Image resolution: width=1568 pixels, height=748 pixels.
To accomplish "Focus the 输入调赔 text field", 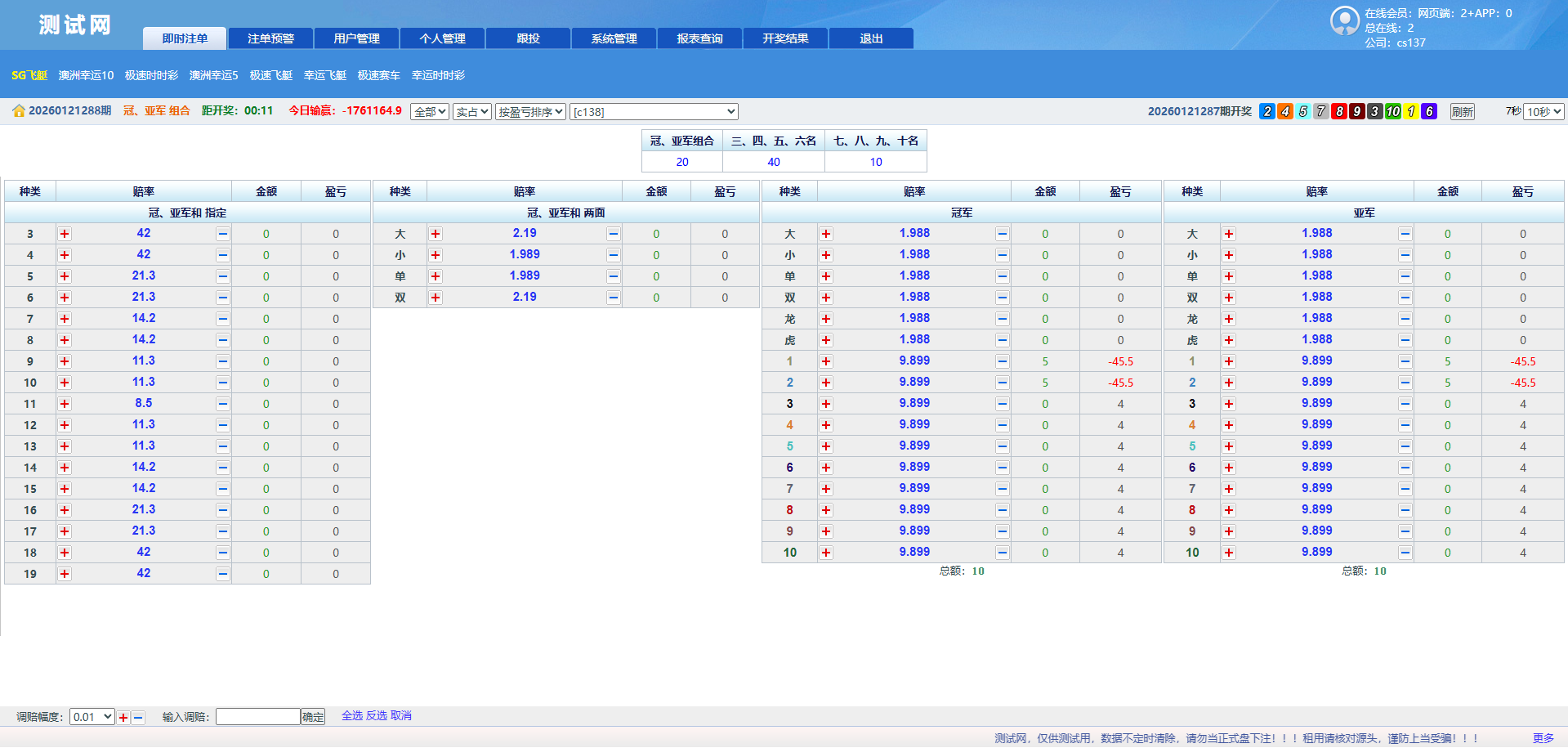I will (258, 717).
